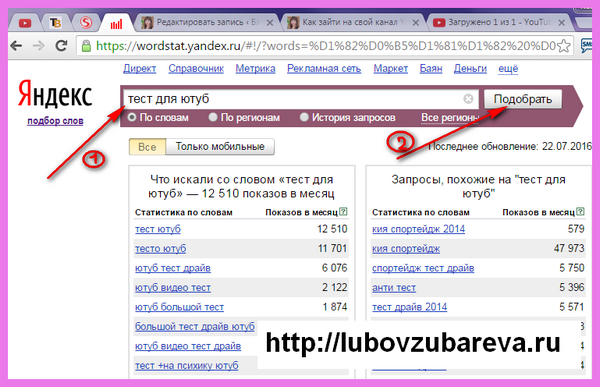
Task: Open the 'ютуб видео тест драйв' link
Action: point(188,346)
